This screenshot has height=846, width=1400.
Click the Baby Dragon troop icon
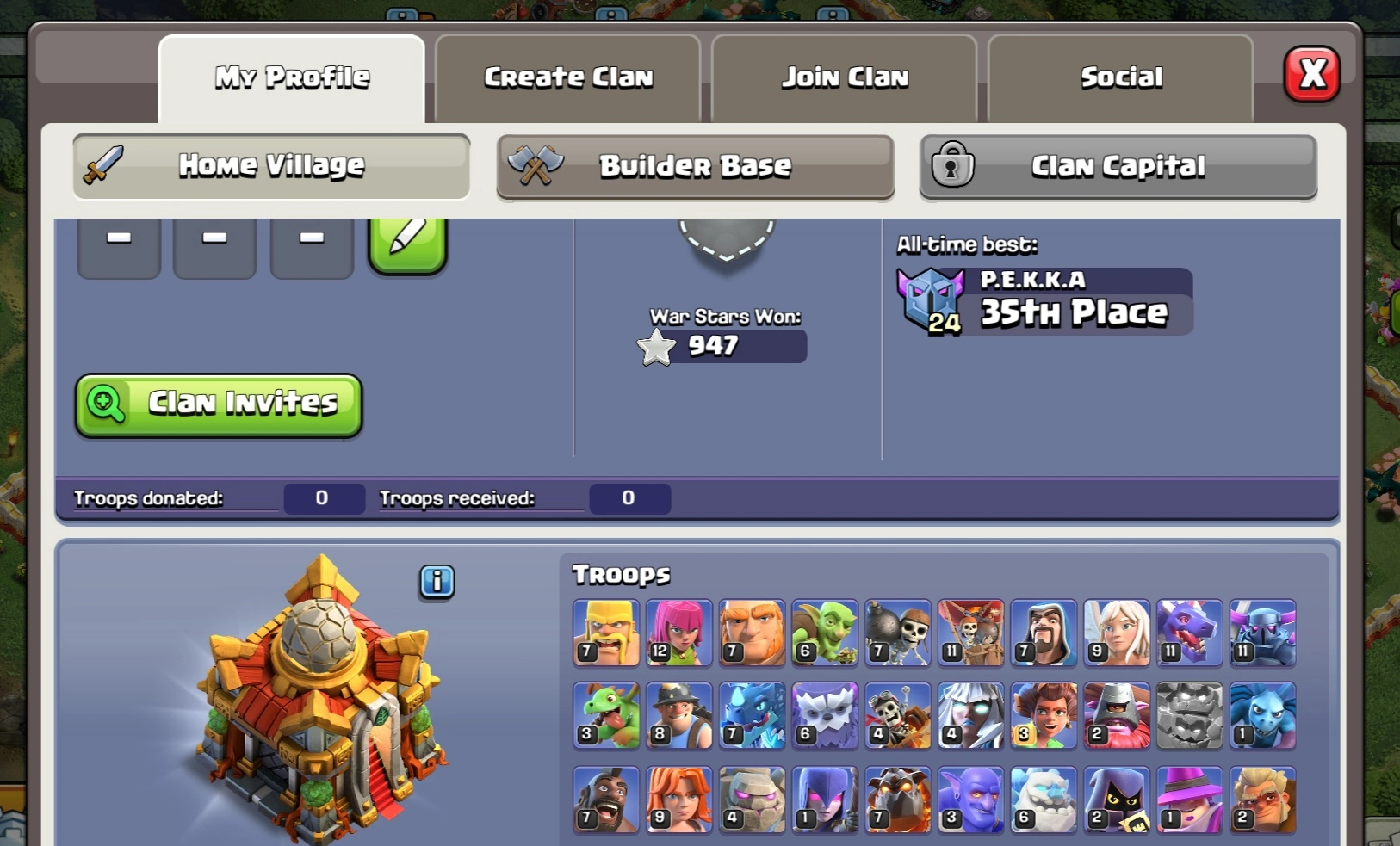click(x=606, y=716)
